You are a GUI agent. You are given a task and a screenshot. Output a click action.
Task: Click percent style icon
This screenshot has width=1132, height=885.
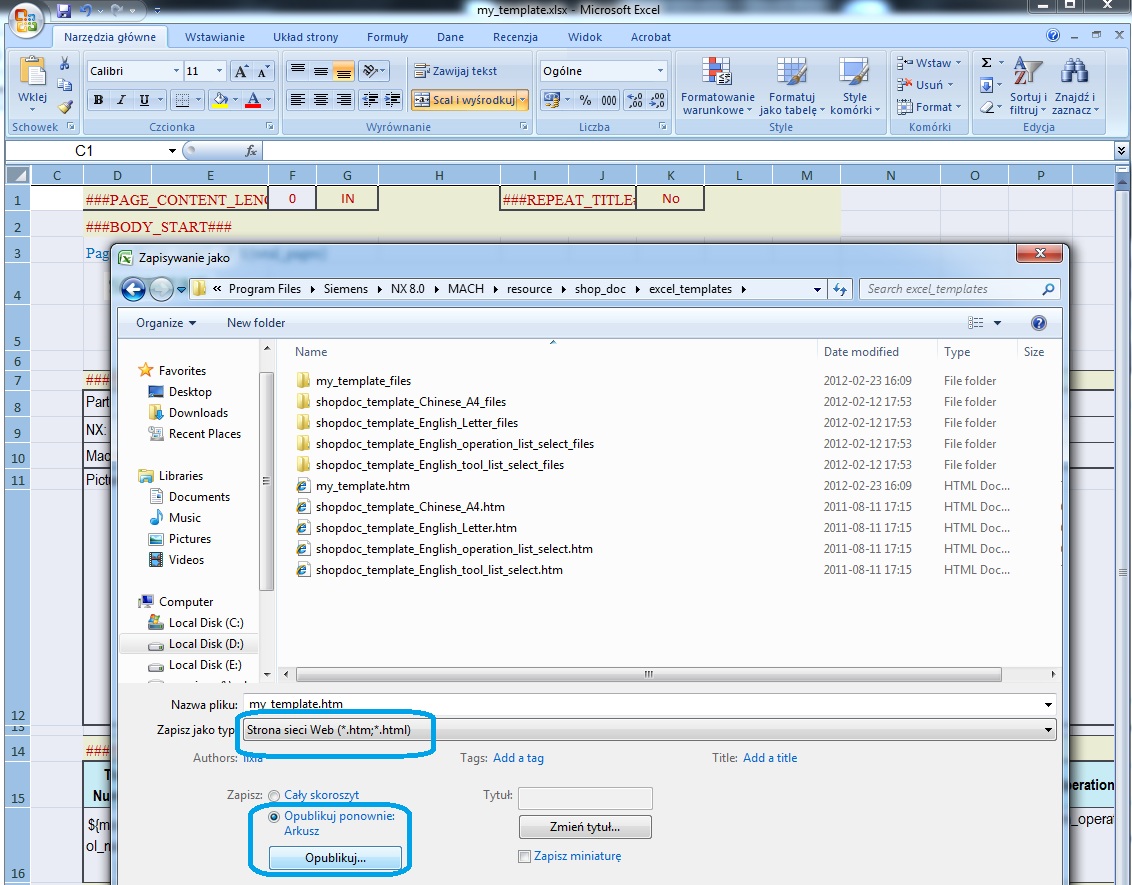tap(585, 100)
